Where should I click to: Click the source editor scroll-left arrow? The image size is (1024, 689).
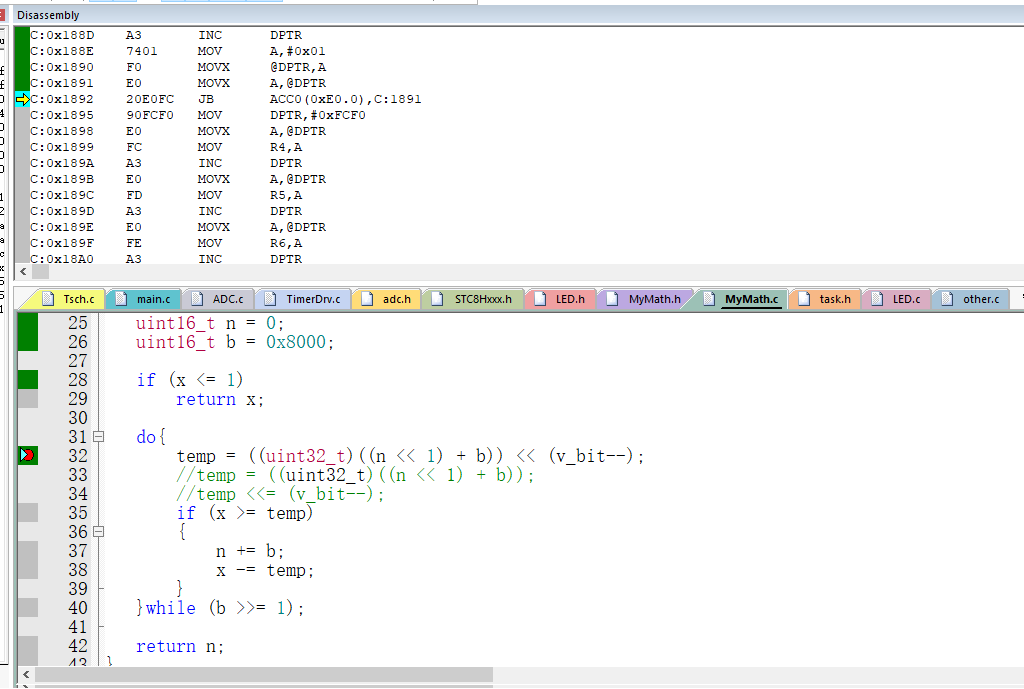[x=26, y=674]
